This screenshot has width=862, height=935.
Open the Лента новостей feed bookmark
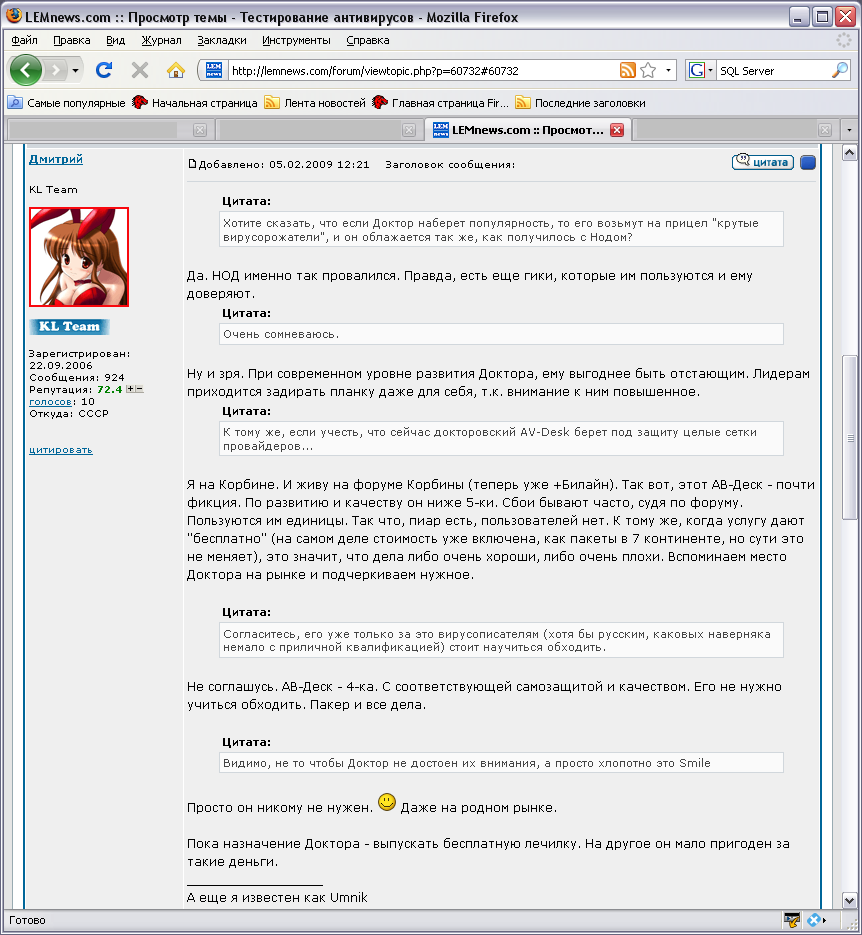pyautogui.click(x=315, y=103)
